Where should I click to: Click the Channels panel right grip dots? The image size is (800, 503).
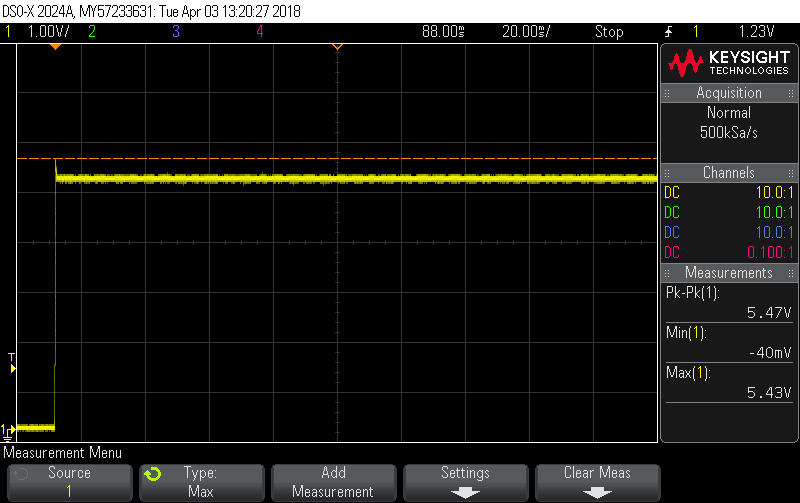[791, 173]
